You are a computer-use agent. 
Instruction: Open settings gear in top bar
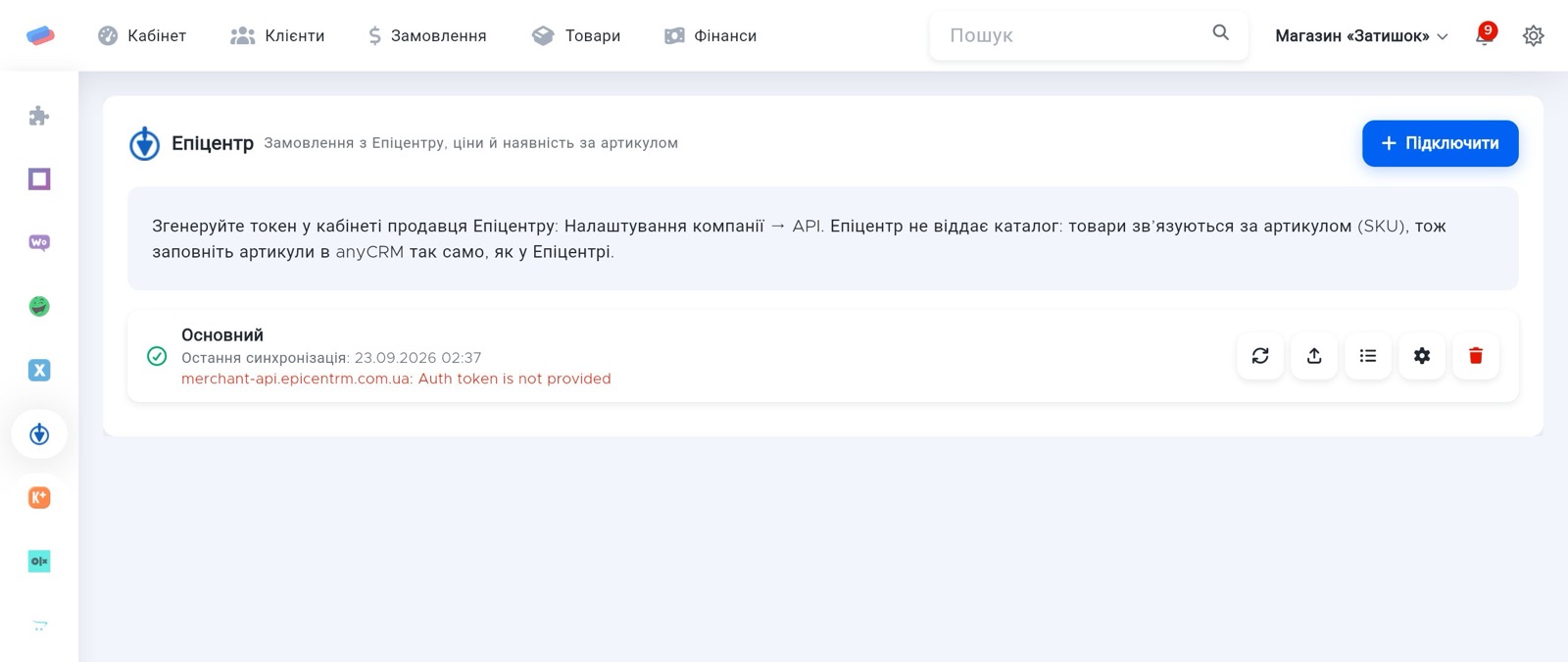click(x=1534, y=35)
